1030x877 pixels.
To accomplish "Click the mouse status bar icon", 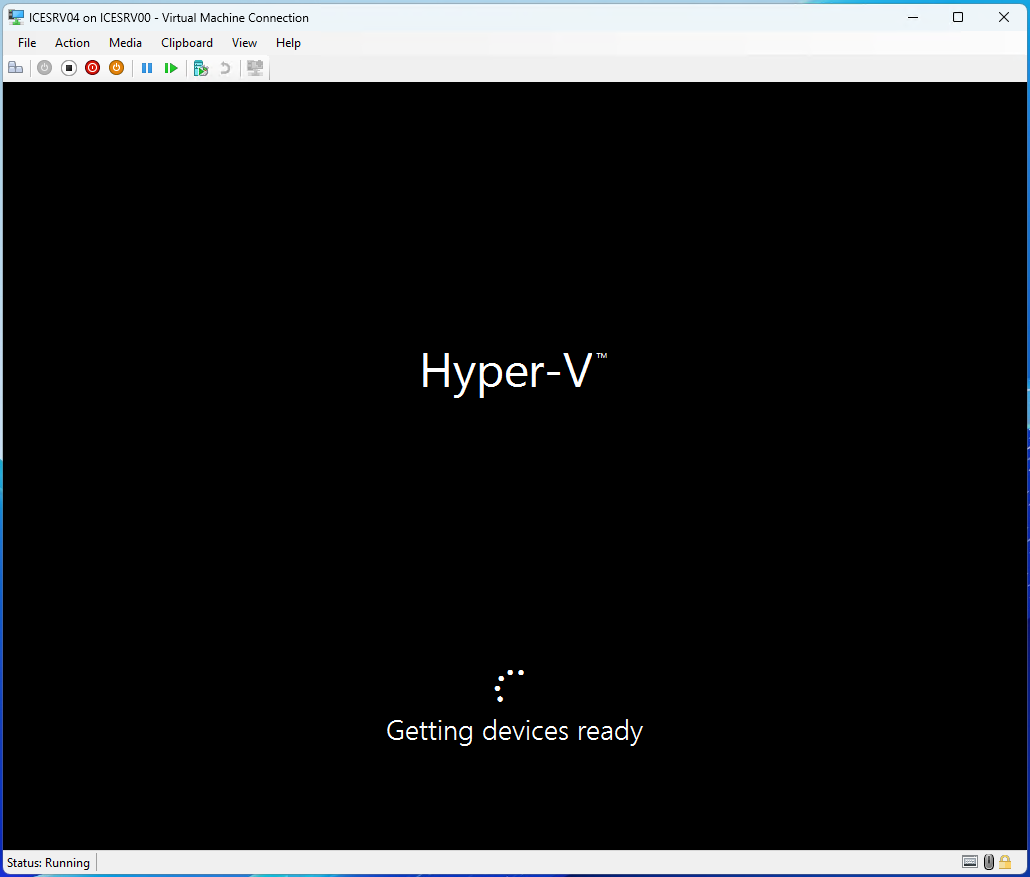I will [989, 862].
